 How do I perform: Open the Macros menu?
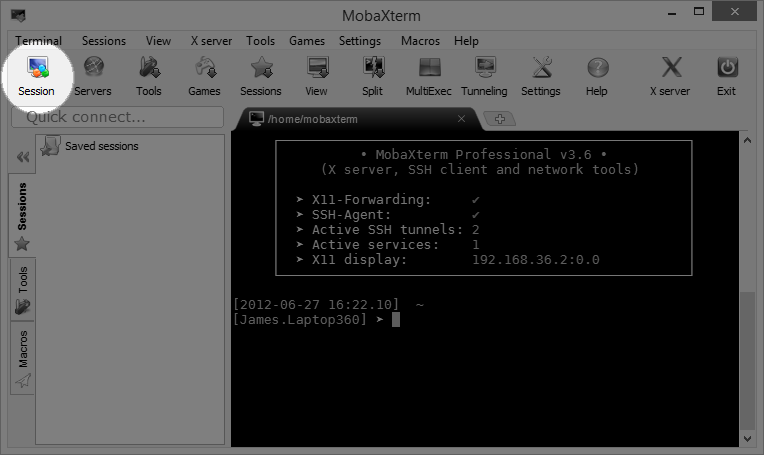420,41
